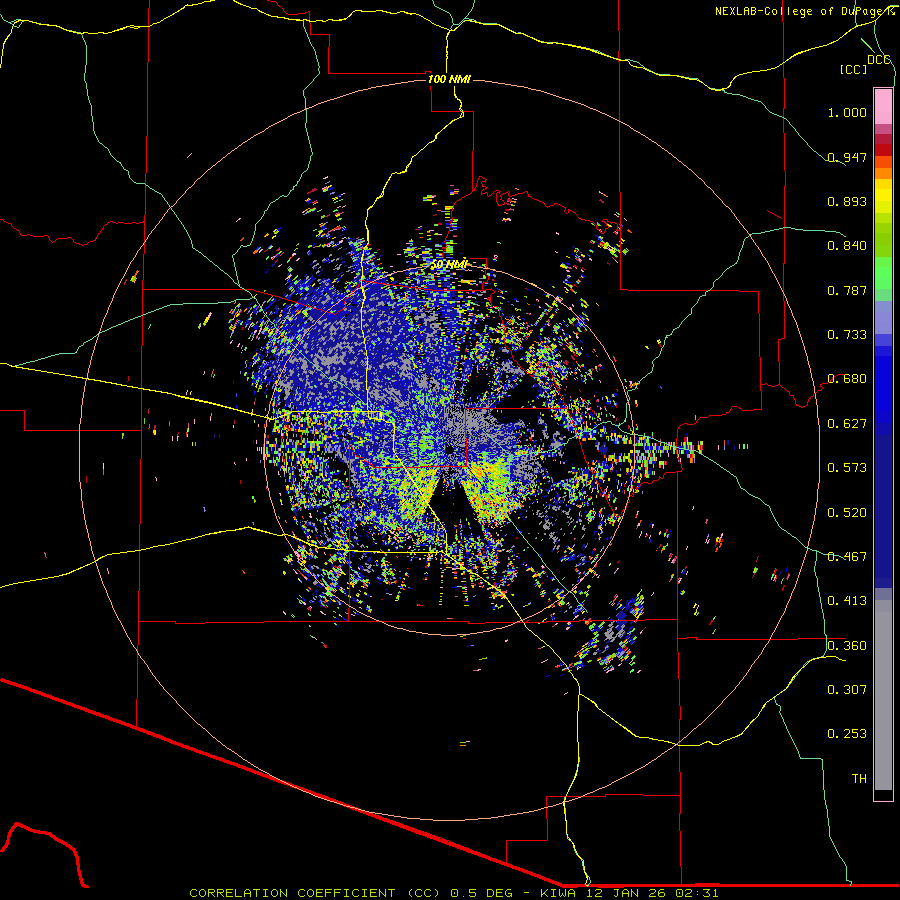Select the 0.787 scale value
Screen dimensions: 900x900
tap(847, 290)
